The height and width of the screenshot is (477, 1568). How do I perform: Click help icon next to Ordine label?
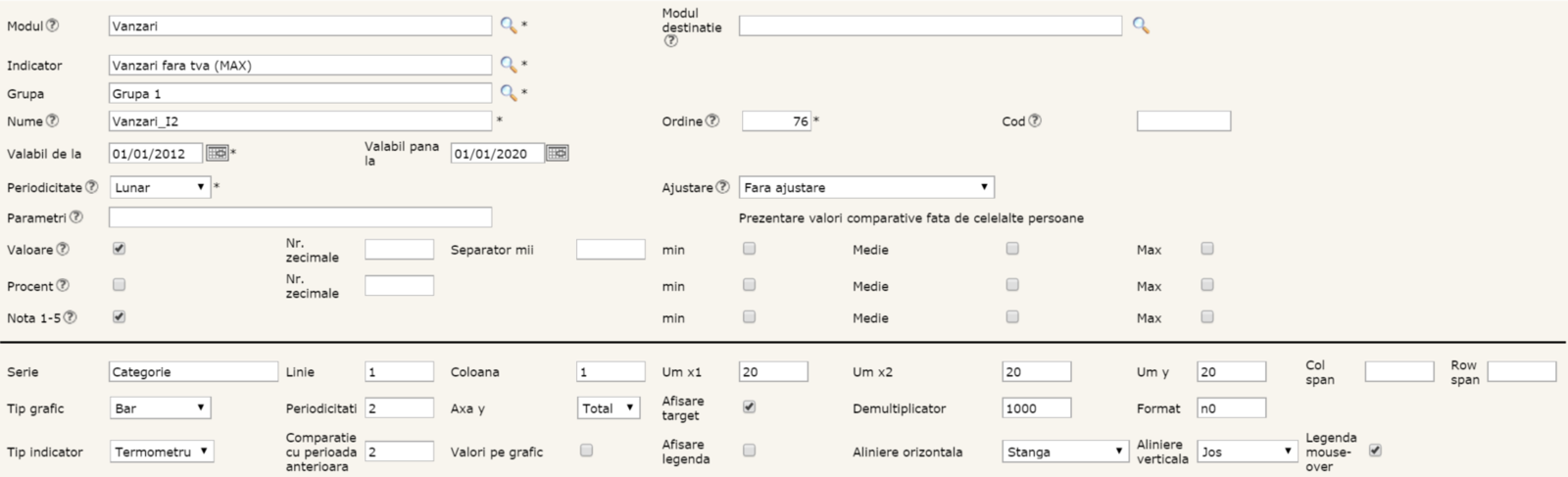(712, 121)
